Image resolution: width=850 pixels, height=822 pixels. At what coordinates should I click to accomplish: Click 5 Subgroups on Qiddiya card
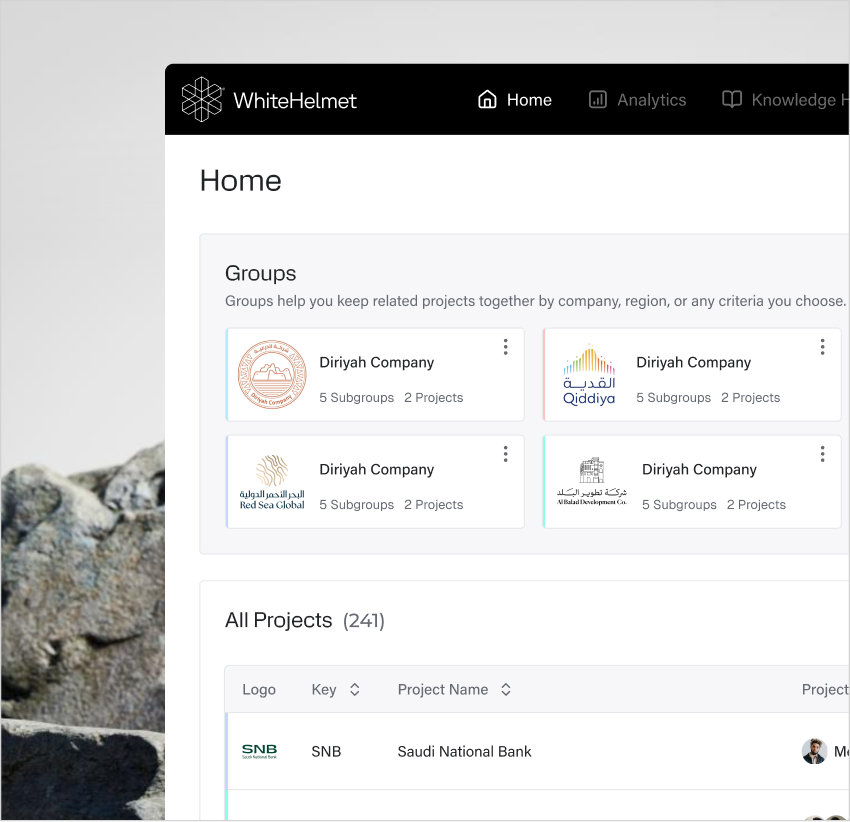click(x=674, y=398)
